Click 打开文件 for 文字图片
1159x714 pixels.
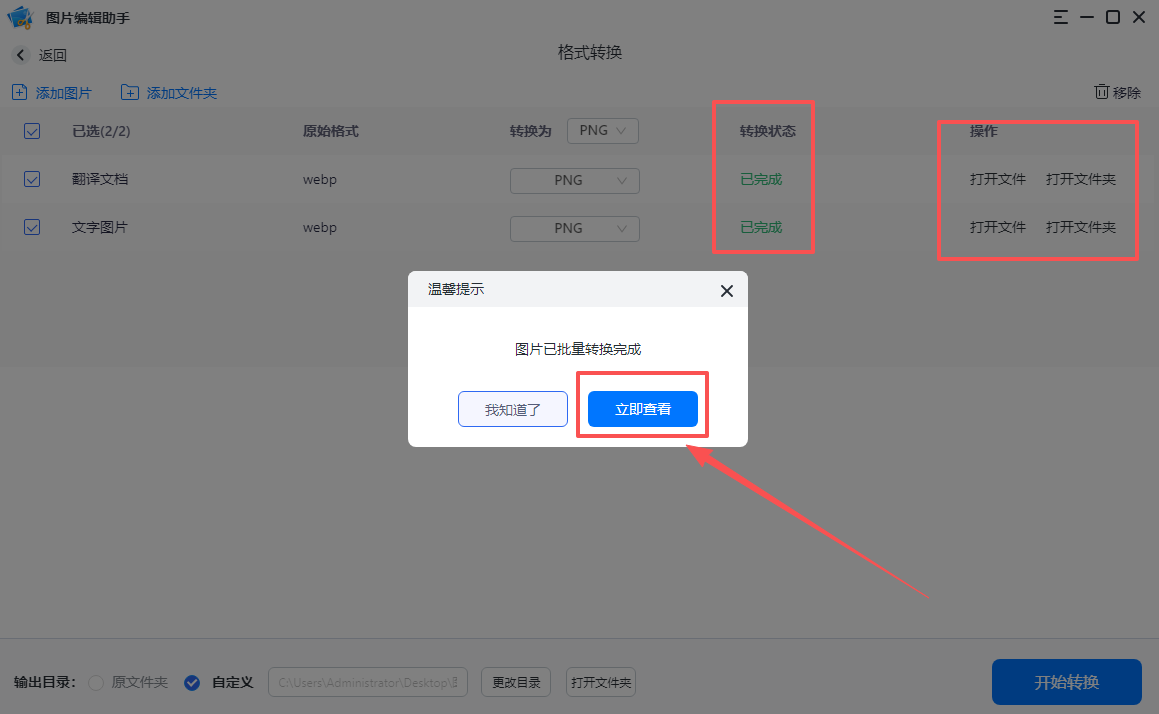(998, 227)
